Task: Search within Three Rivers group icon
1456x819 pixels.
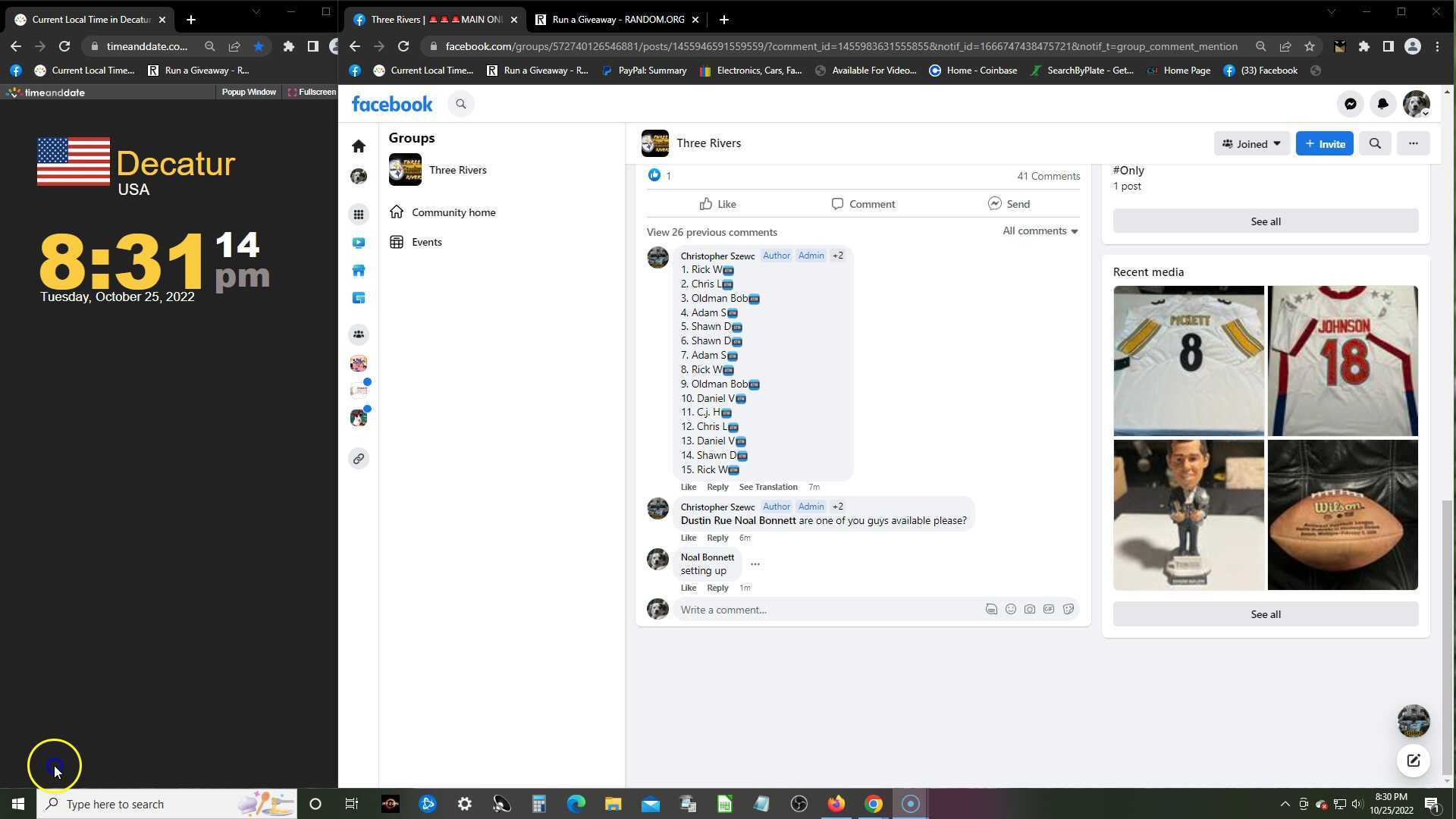Action: [x=1375, y=143]
